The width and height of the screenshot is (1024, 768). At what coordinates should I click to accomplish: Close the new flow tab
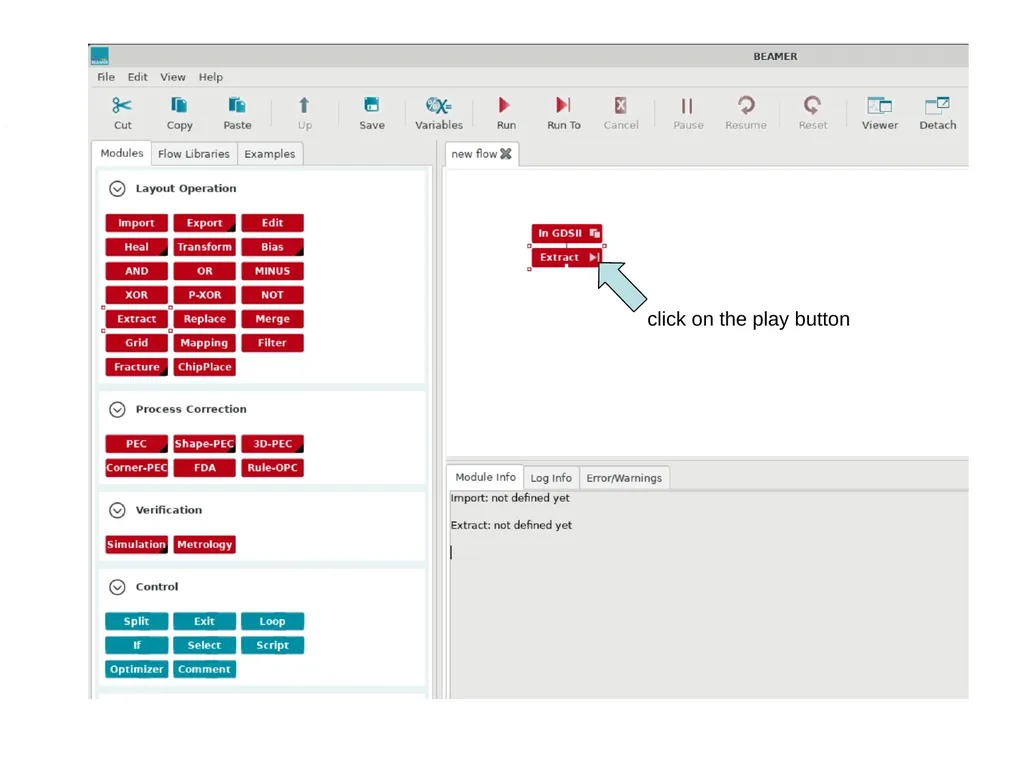coord(505,154)
